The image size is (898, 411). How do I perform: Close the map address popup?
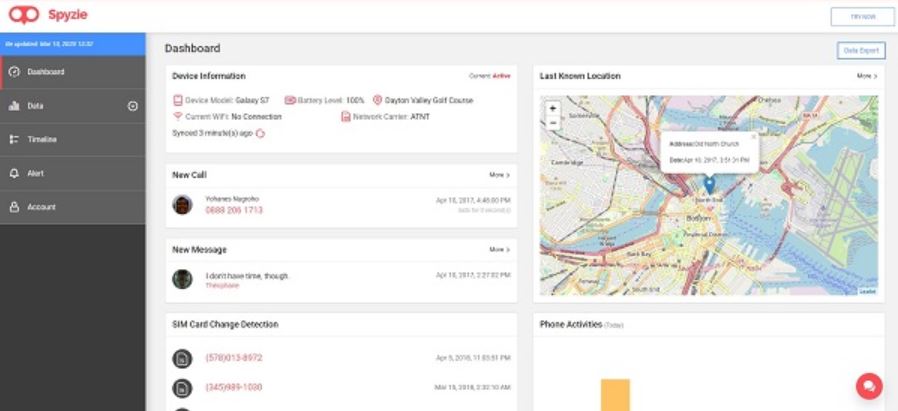pos(754,136)
